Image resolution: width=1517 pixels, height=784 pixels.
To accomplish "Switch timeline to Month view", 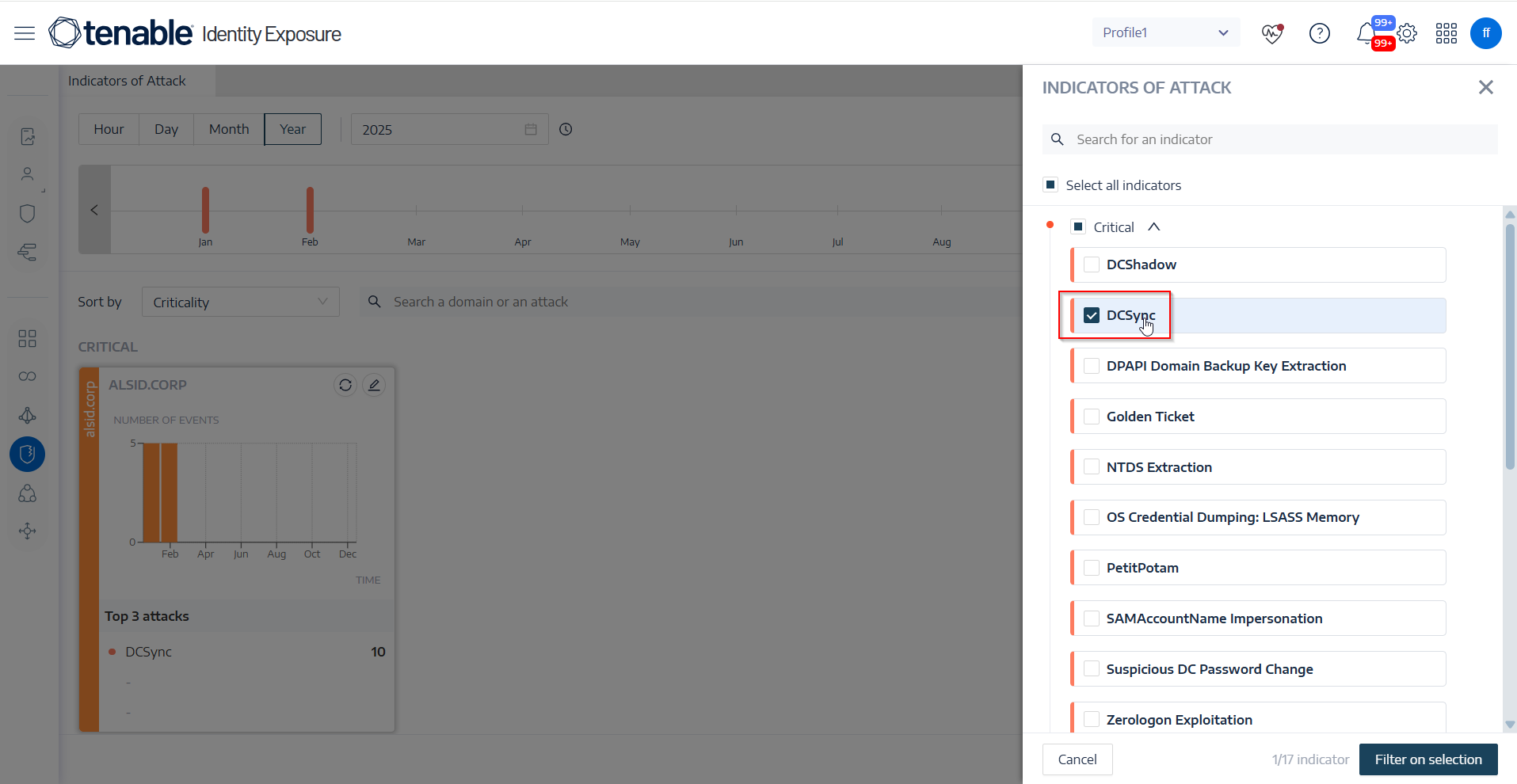I will point(229,129).
